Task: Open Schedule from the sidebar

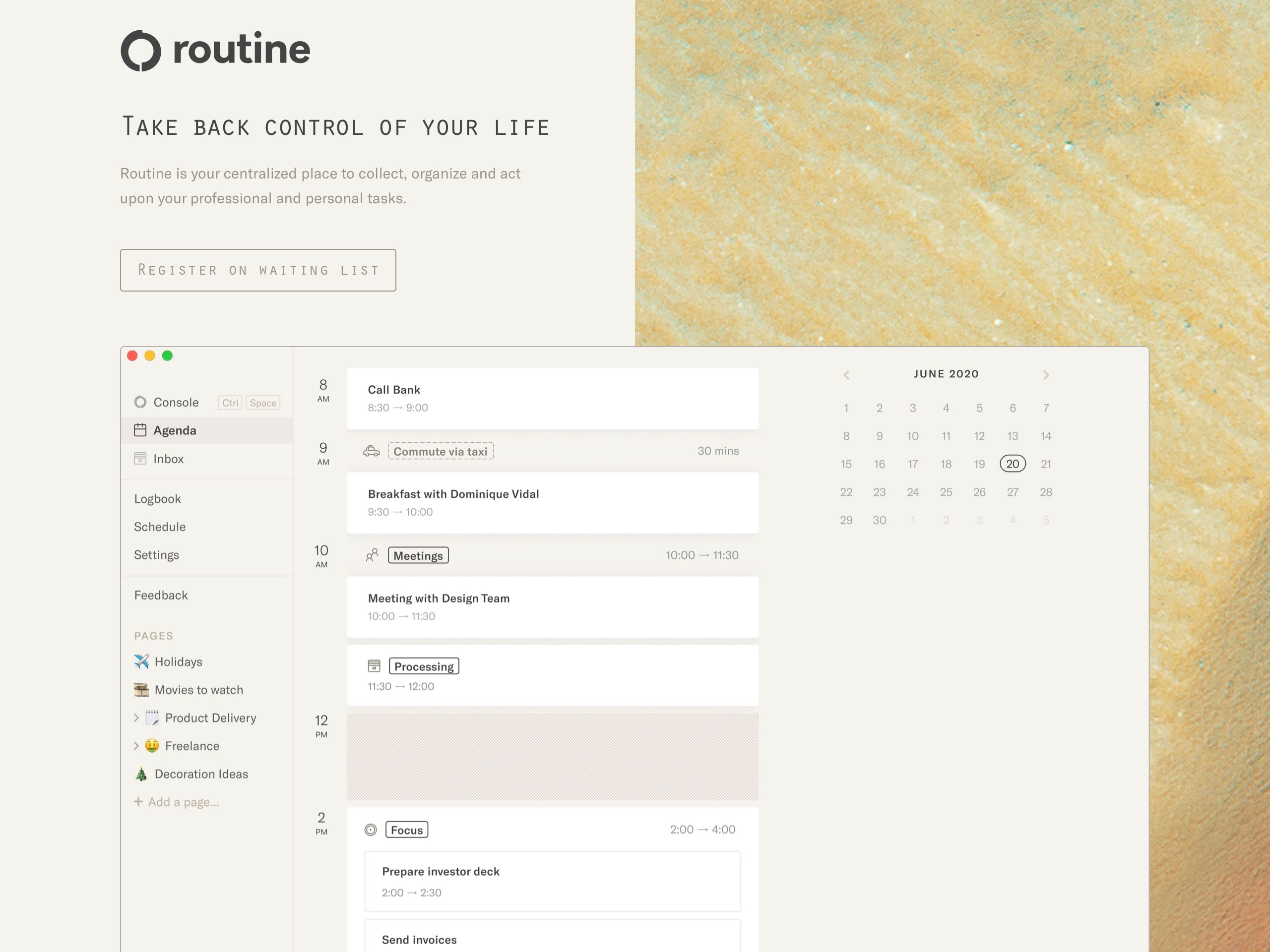Action: 160,527
